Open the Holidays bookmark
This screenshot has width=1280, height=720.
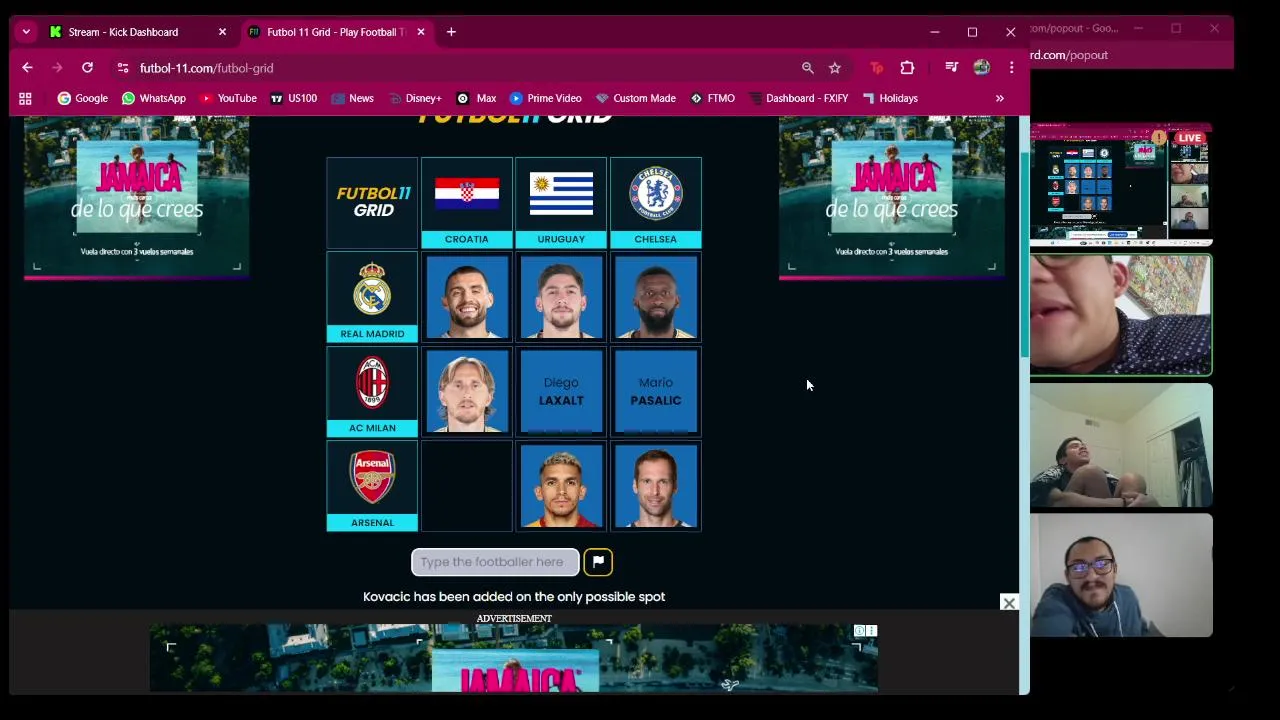pyautogui.click(x=889, y=98)
